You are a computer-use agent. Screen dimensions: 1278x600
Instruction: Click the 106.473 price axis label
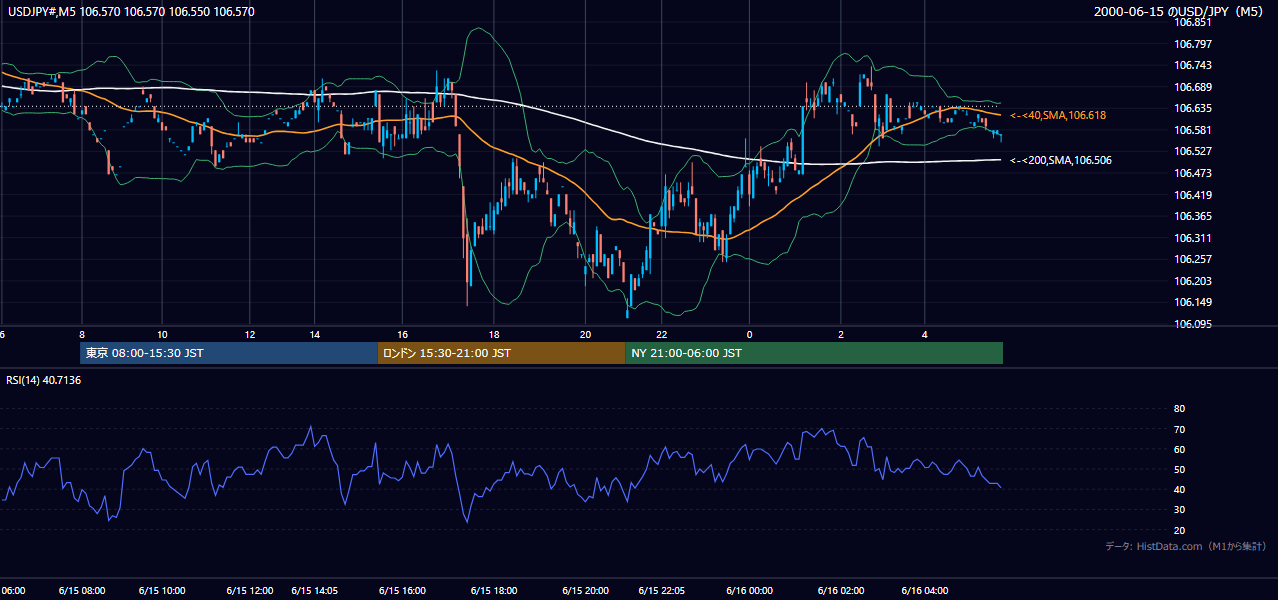tap(1192, 173)
